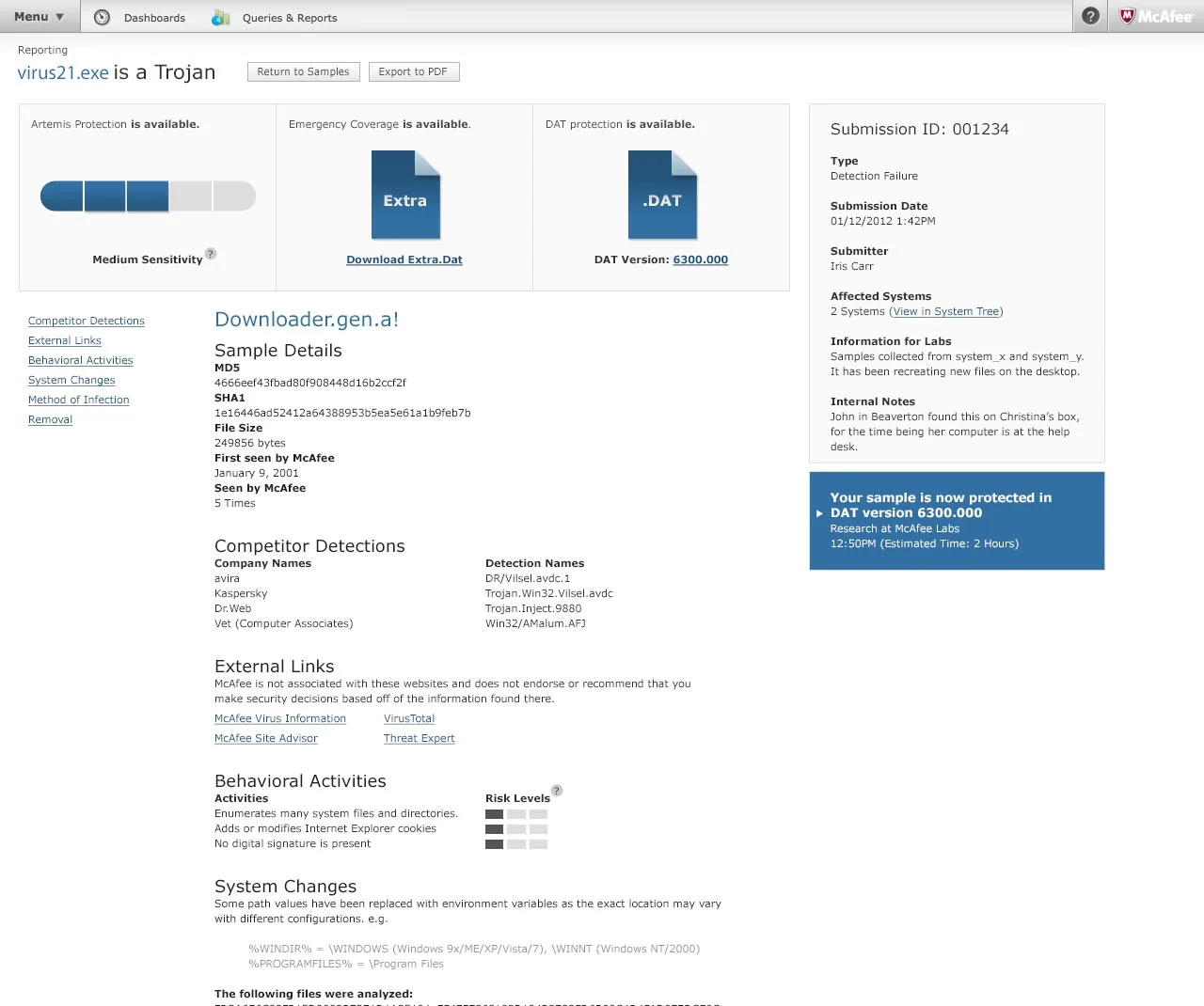Expand the Method of Infection section

(78, 400)
